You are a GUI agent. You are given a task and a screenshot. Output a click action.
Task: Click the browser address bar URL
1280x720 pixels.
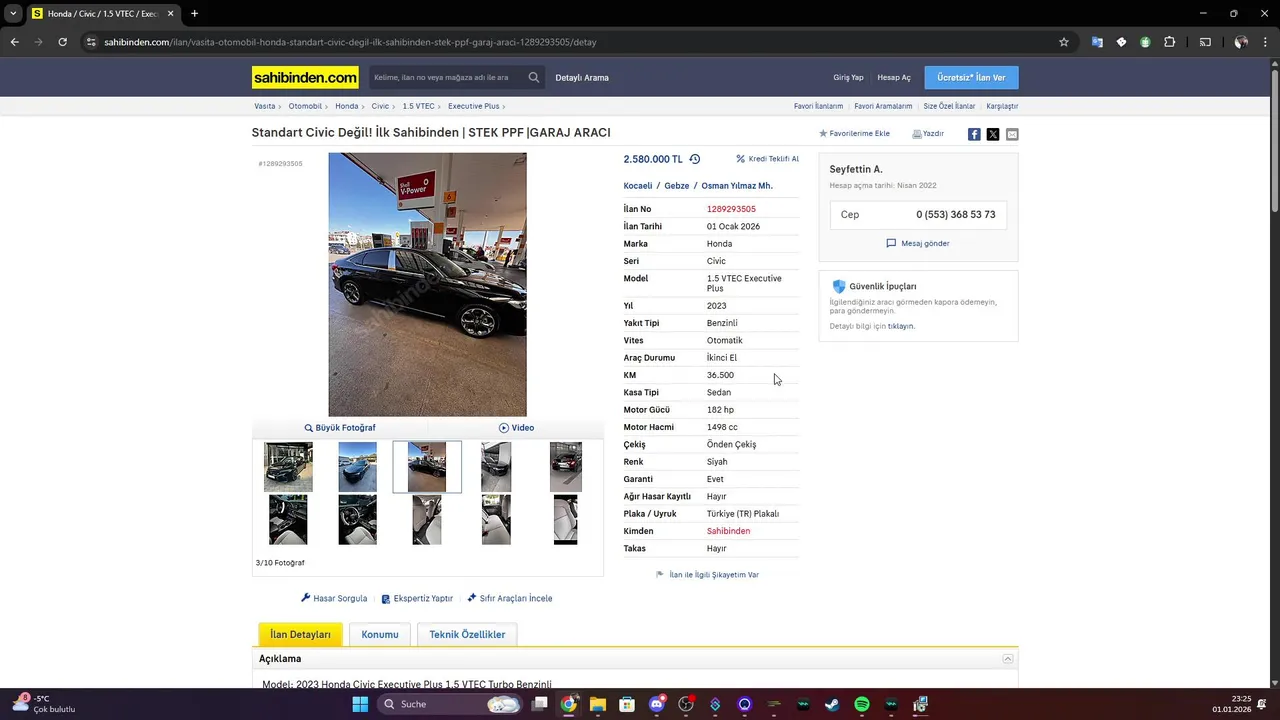point(350,42)
